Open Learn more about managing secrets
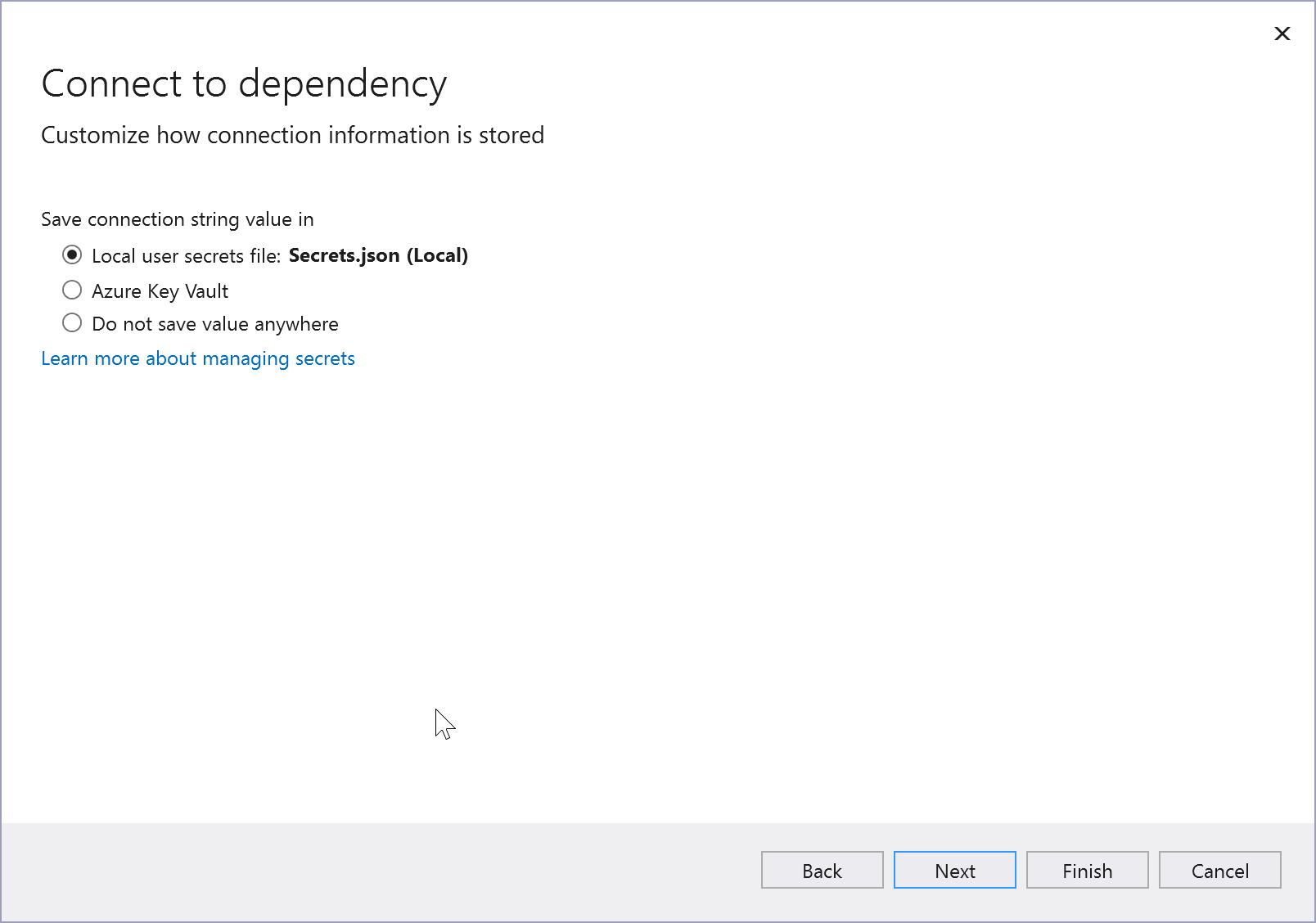1316x923 pixels. point(197,358)
